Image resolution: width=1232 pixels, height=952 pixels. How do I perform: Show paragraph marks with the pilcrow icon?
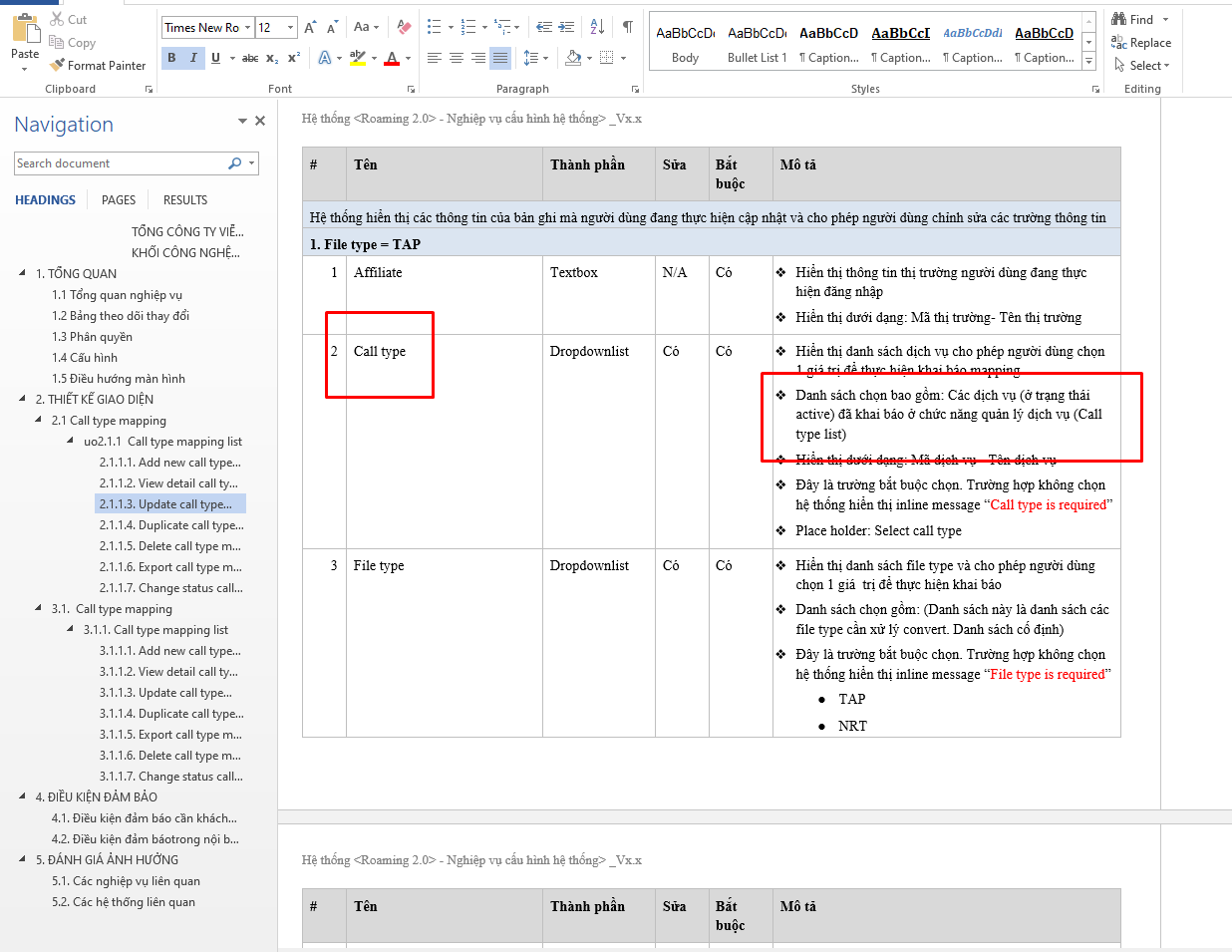click(627, 27)
